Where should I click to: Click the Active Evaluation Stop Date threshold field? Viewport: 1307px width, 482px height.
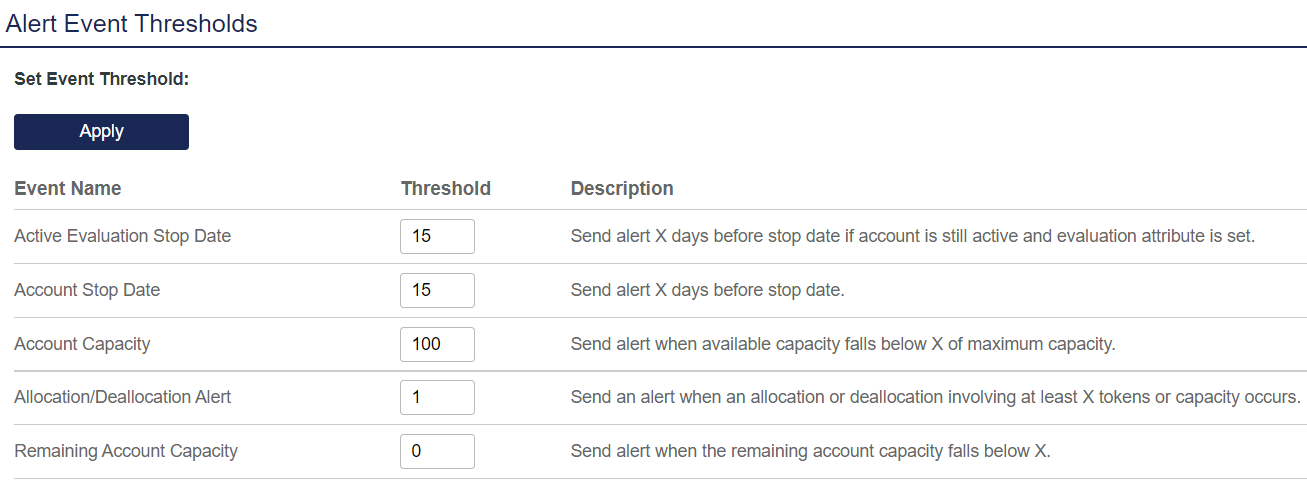point(437,237)
